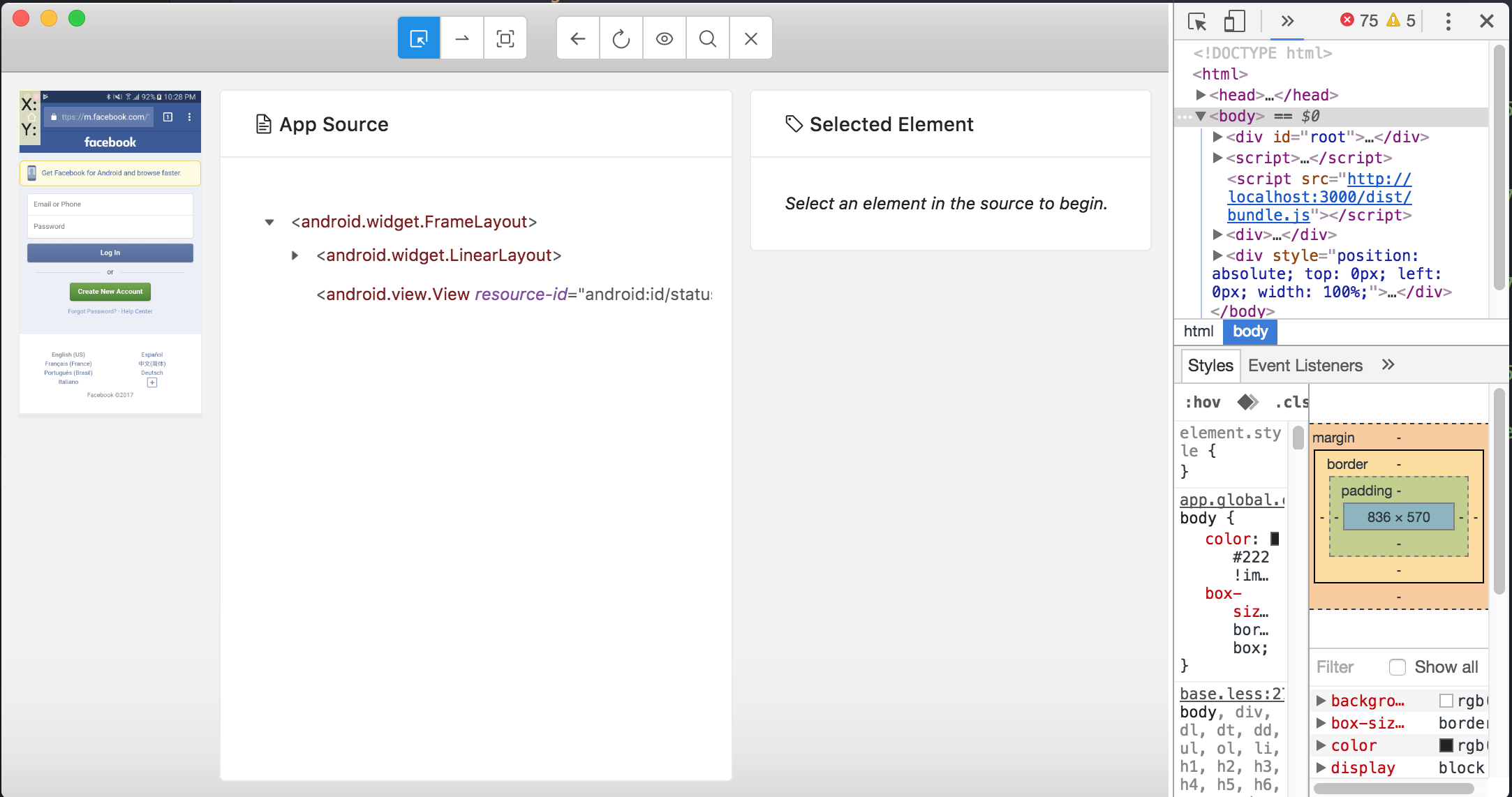Select android.view.View status node

pyautogui.click(x=514, y=295)
